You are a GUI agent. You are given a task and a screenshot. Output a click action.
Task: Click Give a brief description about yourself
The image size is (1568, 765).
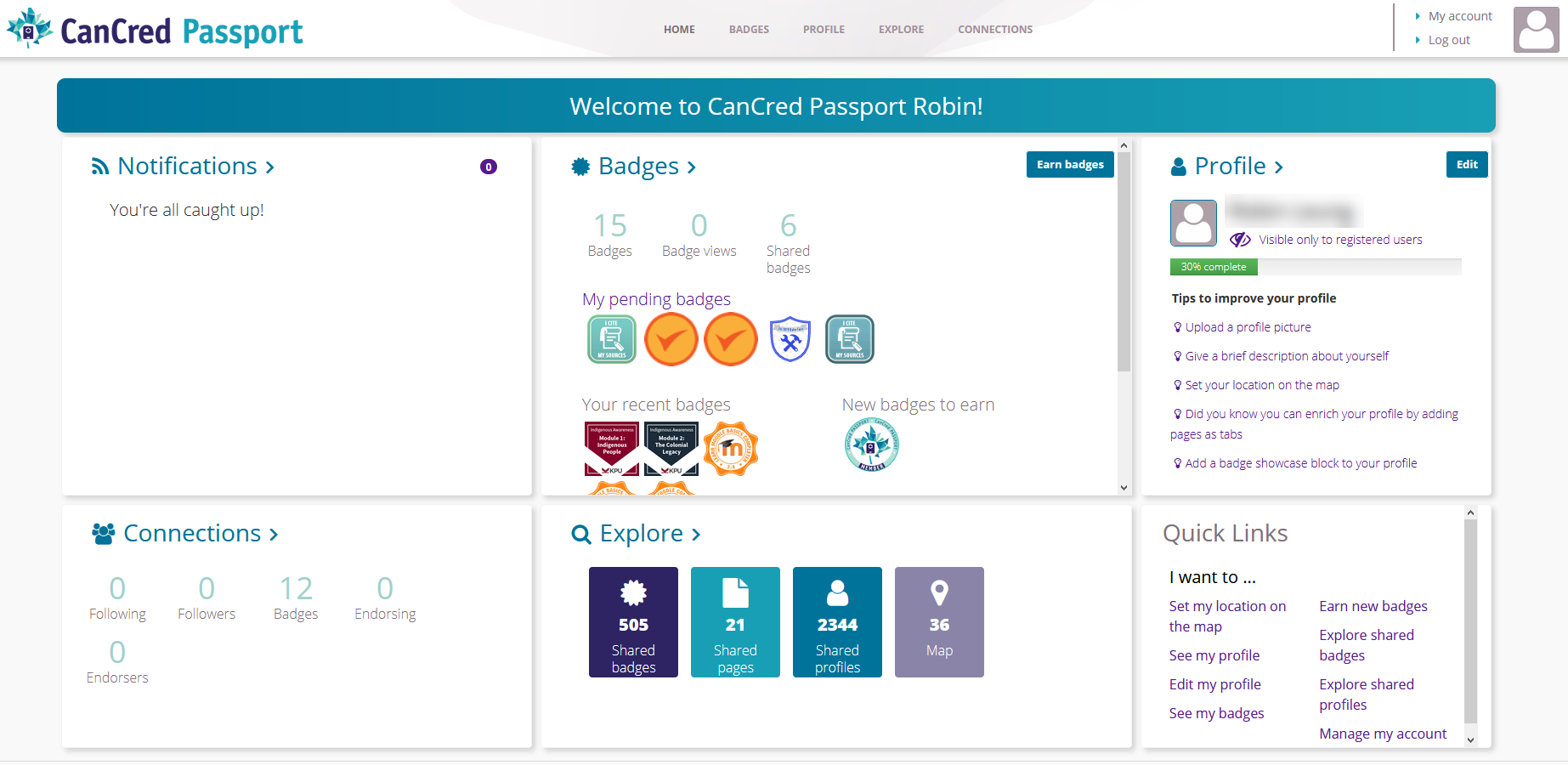click(1287, 356)
